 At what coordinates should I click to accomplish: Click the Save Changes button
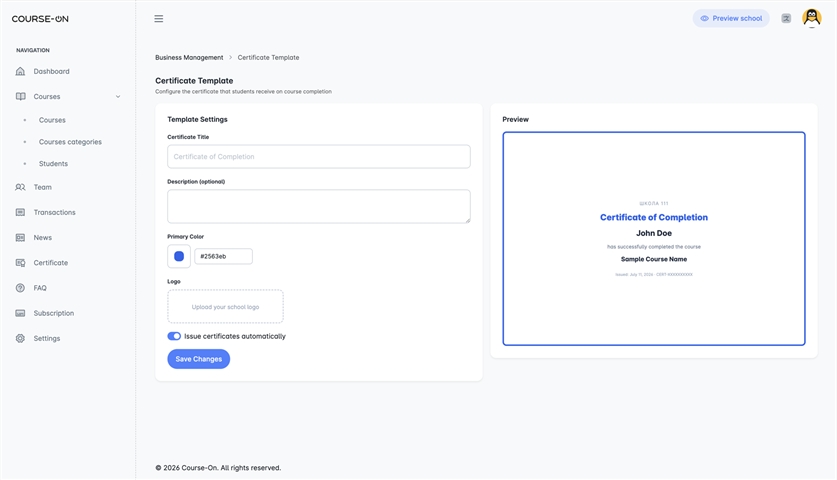pos(199,359)
